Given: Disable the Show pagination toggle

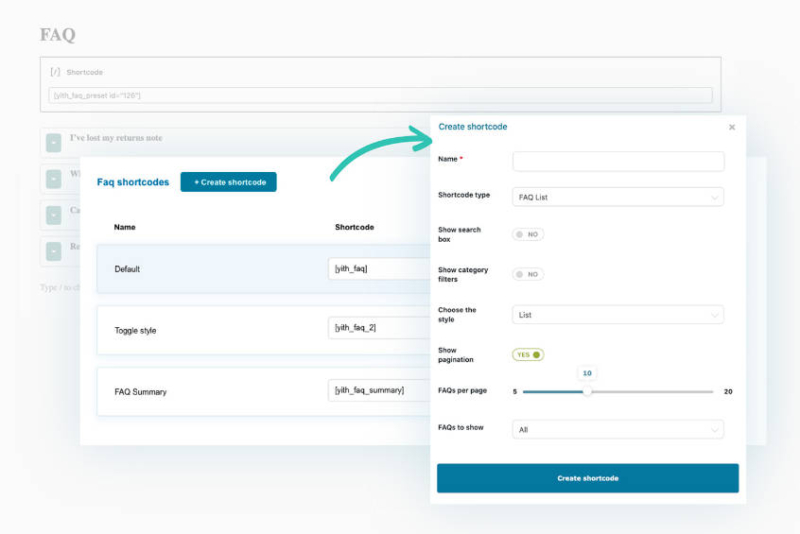Looking at the screenshot, I should 528,354.
